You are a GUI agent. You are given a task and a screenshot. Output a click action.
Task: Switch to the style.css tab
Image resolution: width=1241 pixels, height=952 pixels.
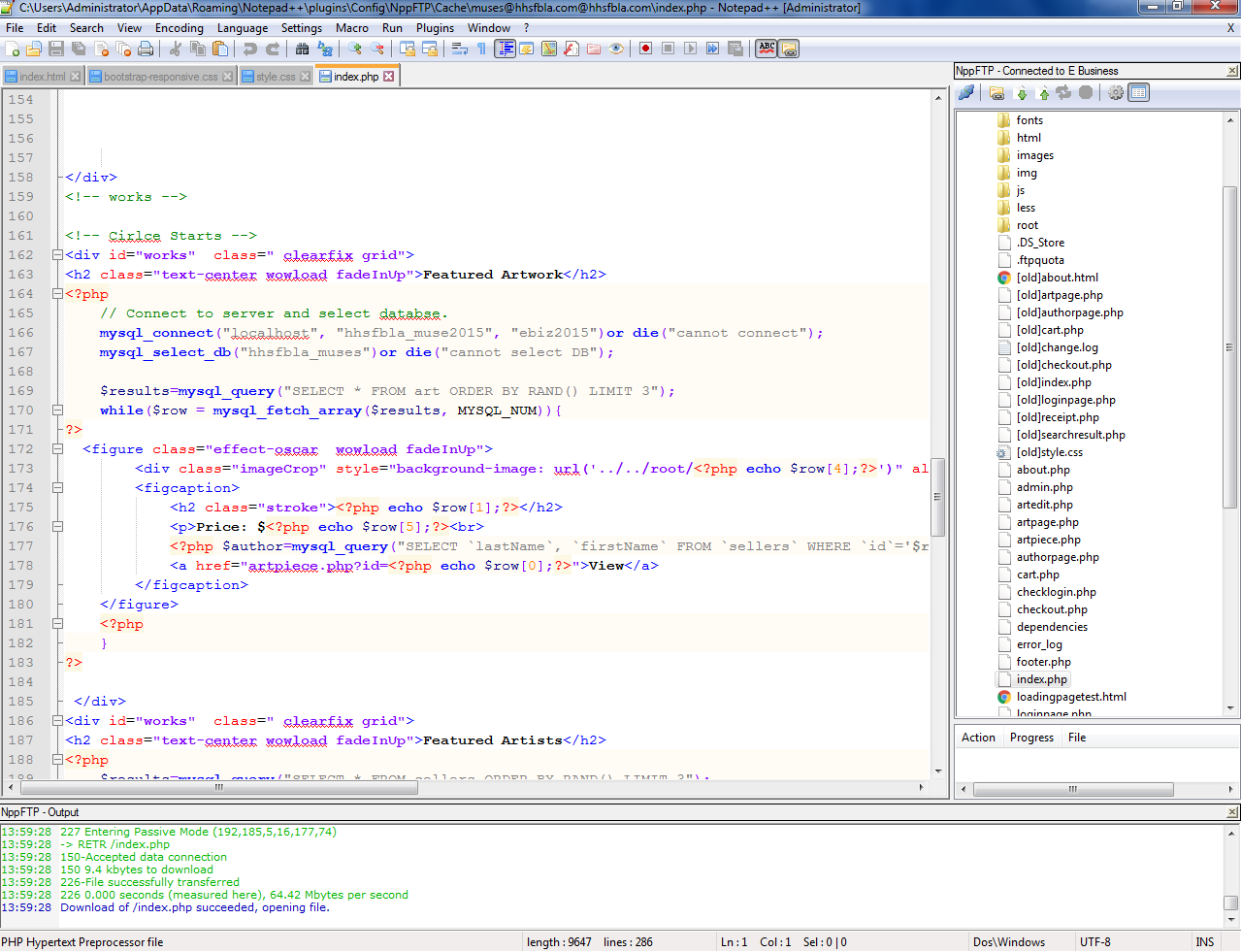276,77
